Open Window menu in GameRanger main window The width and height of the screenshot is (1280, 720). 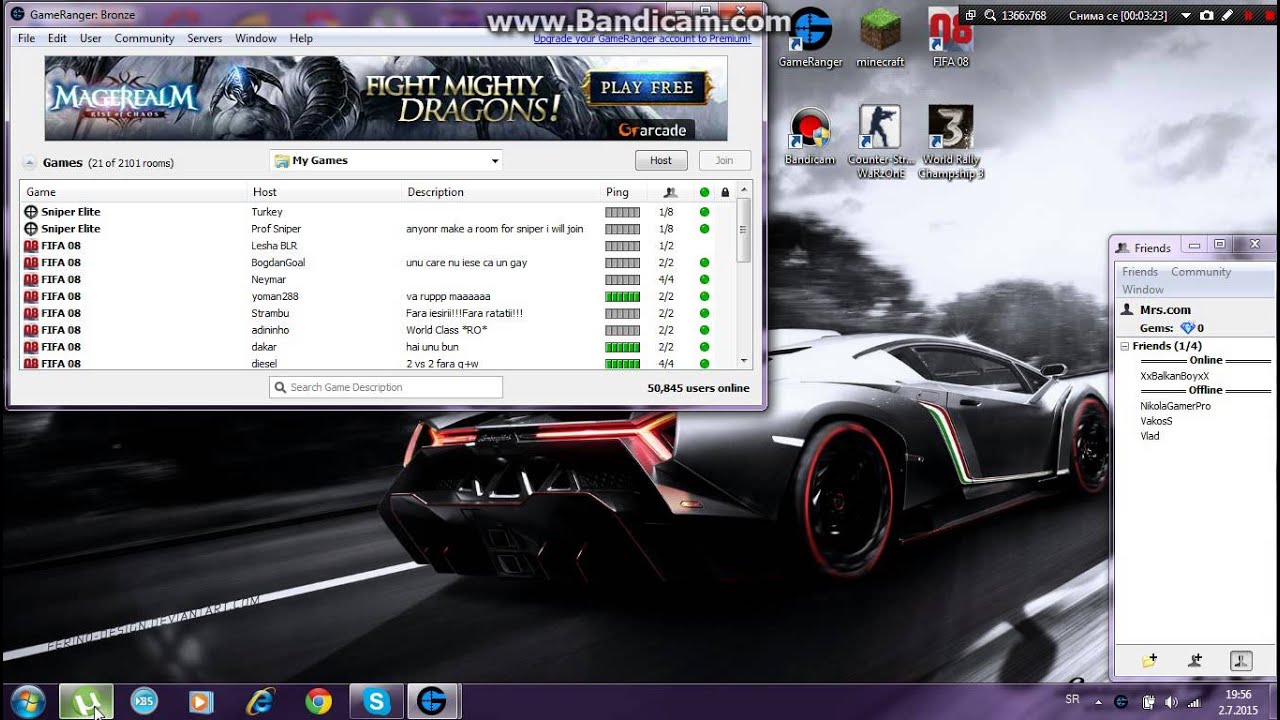tap(256, 38)
